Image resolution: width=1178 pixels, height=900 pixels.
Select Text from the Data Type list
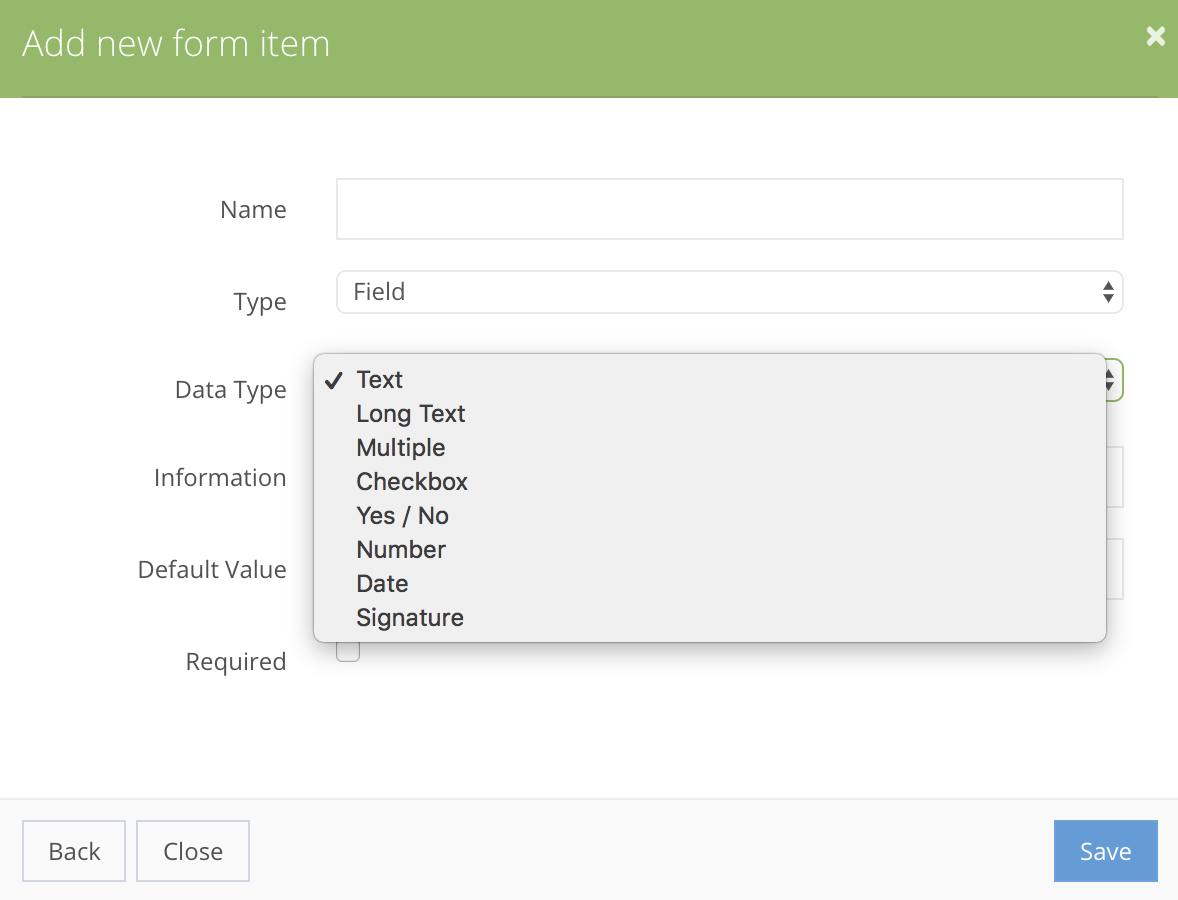379,380
